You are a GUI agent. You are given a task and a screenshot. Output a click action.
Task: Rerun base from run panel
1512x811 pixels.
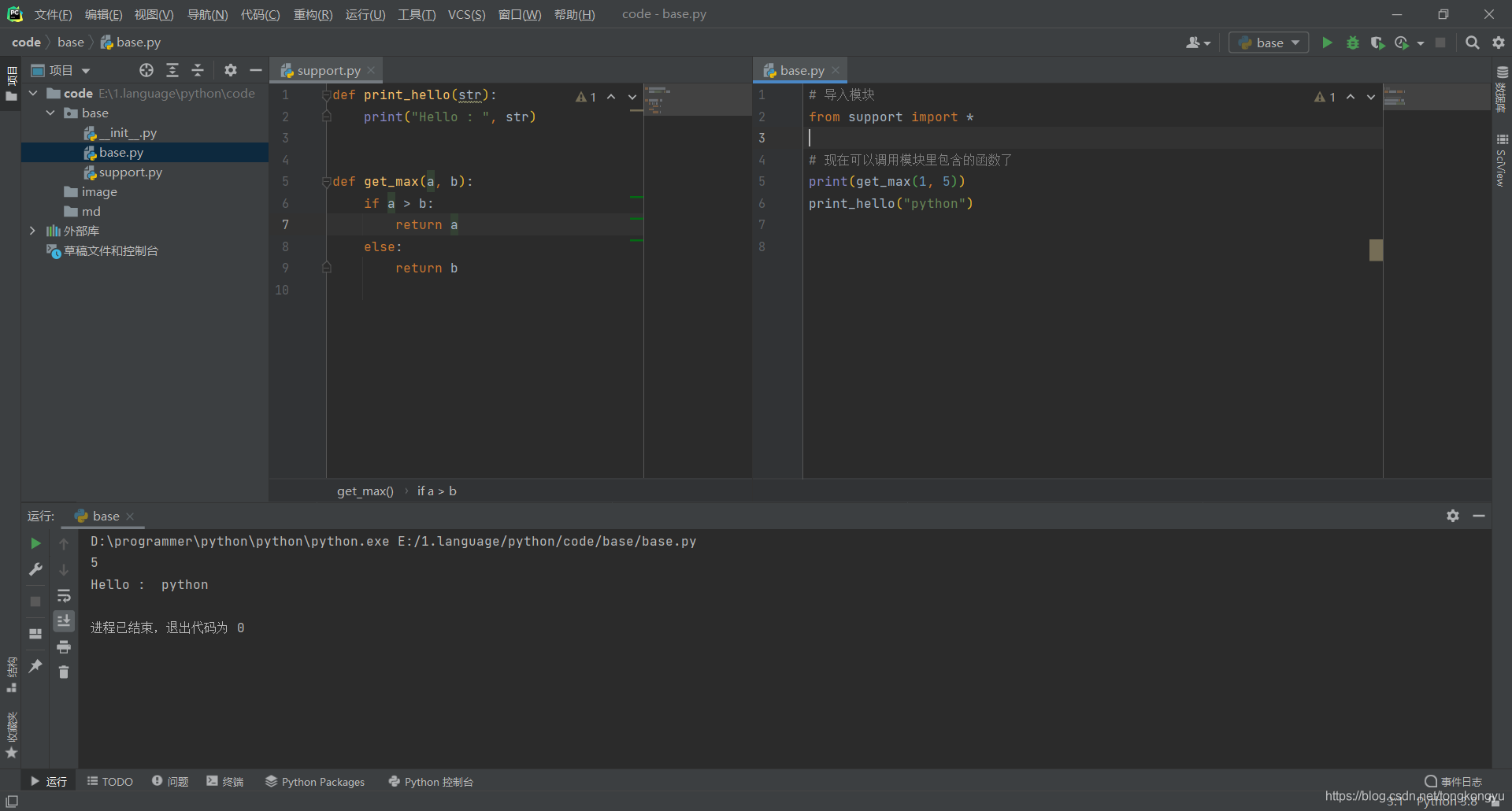[35, 543]
